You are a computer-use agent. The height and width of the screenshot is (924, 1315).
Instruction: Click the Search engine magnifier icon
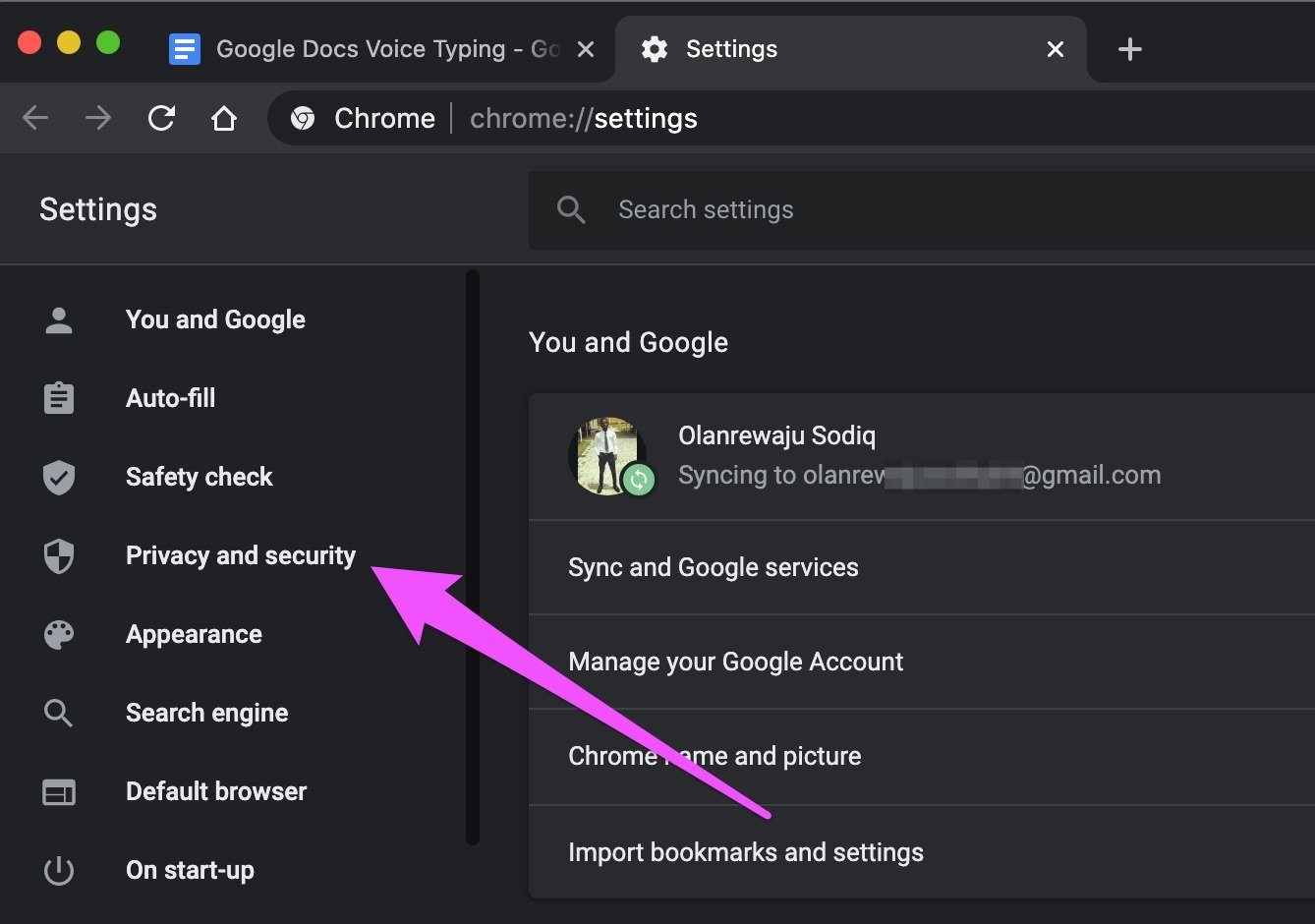pyautogui.click(x=59, y=713)
